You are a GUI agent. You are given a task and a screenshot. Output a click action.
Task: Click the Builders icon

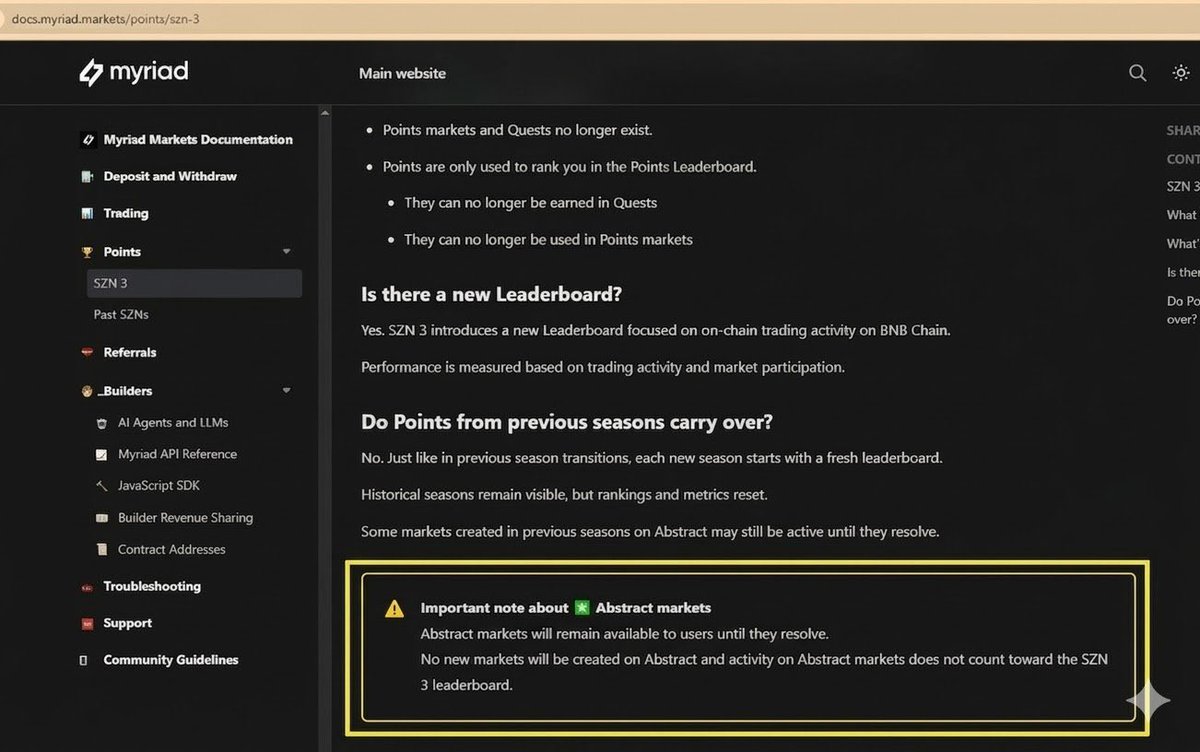(x=87, y=391)
